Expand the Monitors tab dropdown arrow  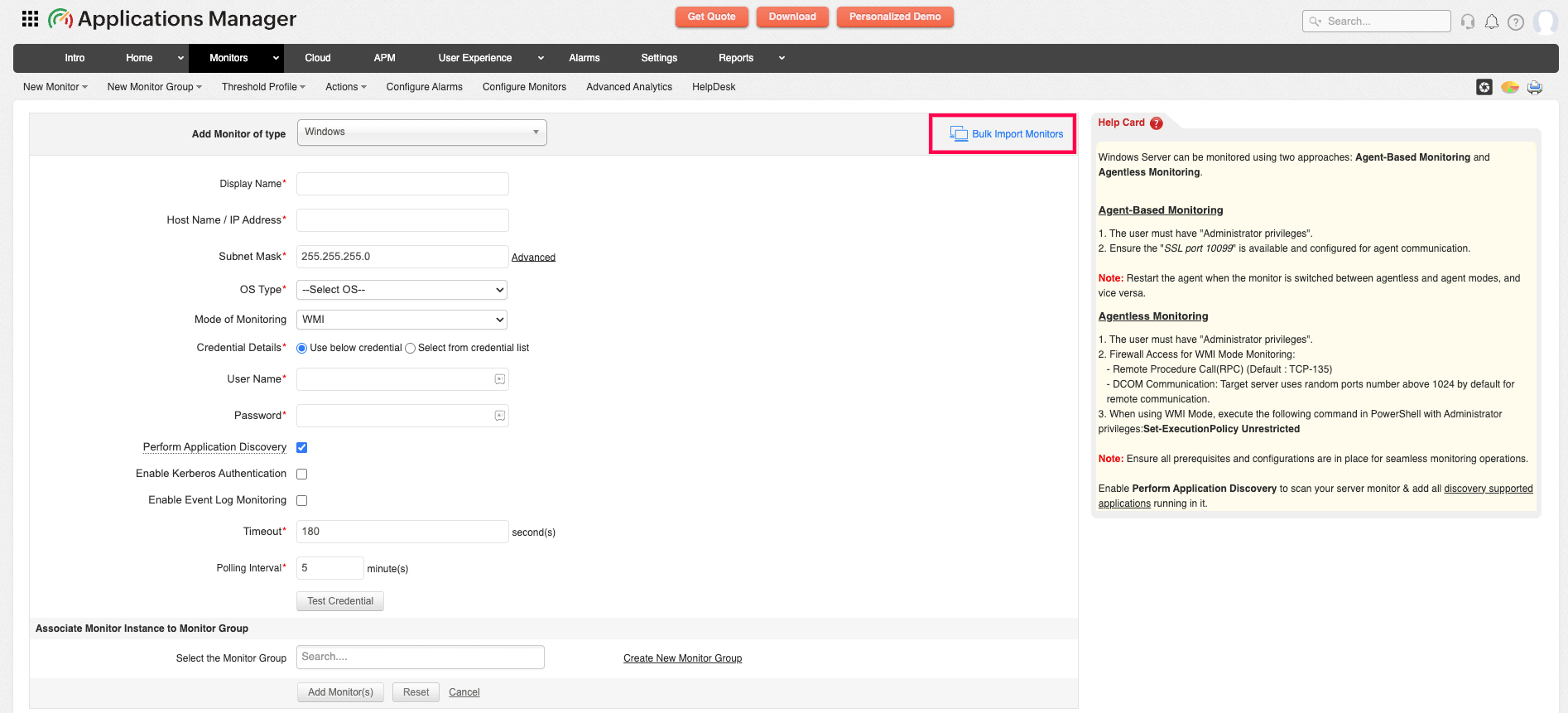point(276,58)
